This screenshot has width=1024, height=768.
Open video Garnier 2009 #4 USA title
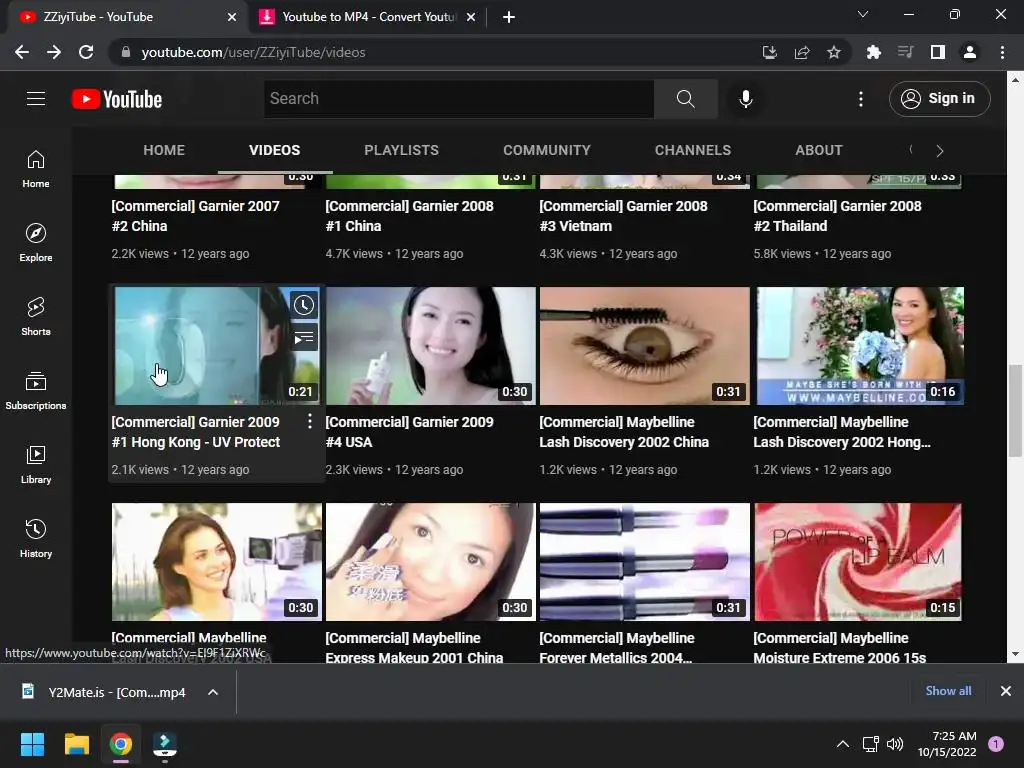(409, 432)
